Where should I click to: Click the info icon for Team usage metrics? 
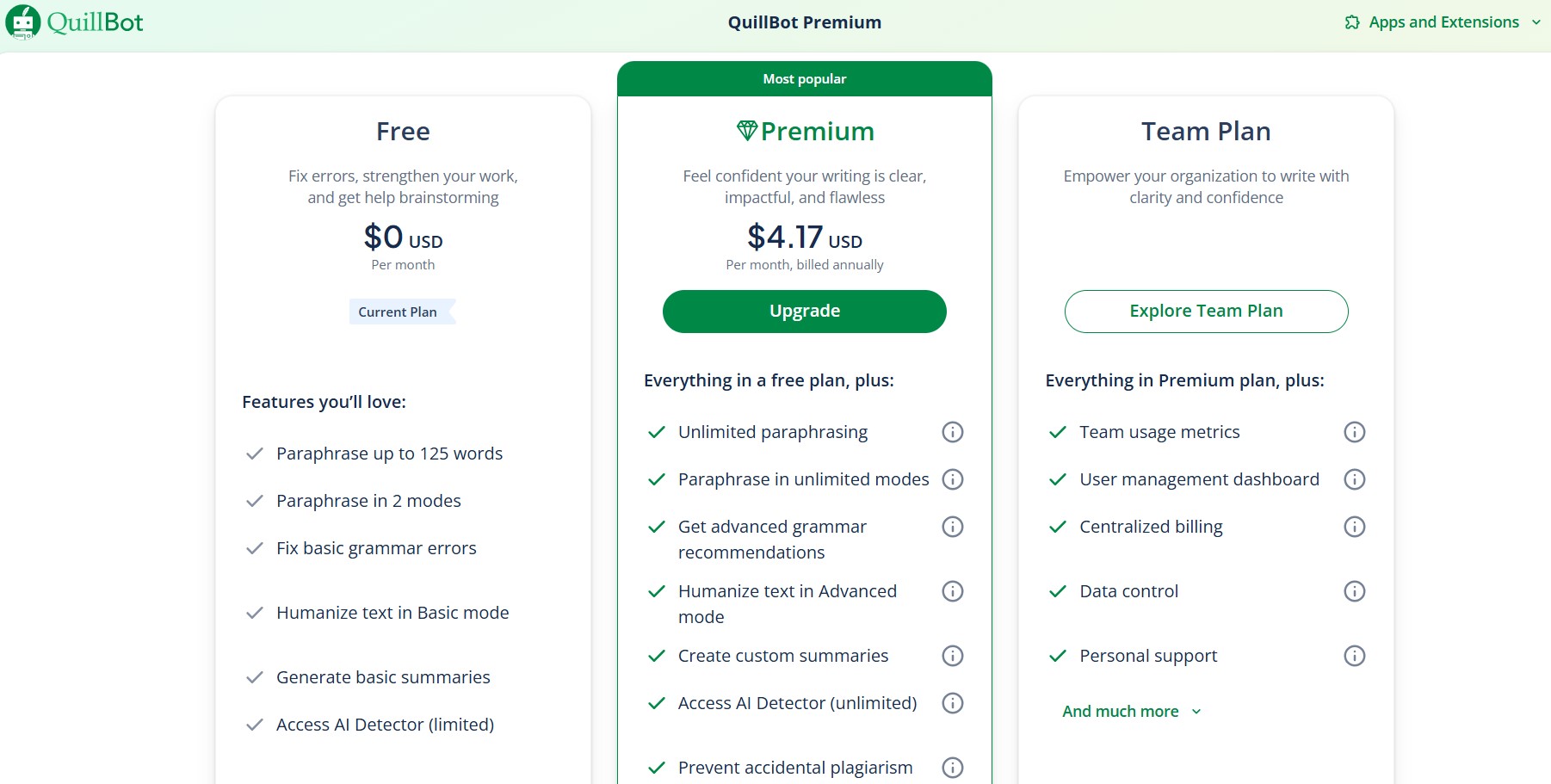pyautogui.click(x=1354, y=432)
